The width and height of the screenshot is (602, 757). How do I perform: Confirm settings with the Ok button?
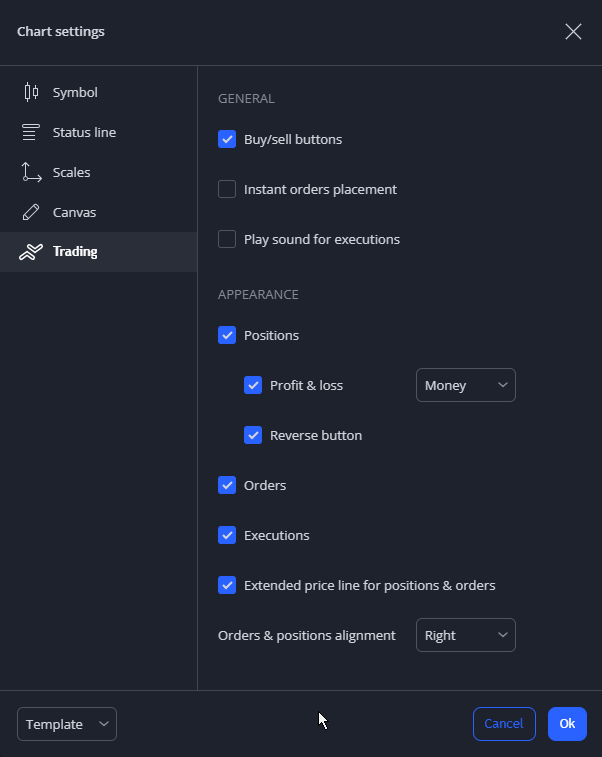point(567,724)
